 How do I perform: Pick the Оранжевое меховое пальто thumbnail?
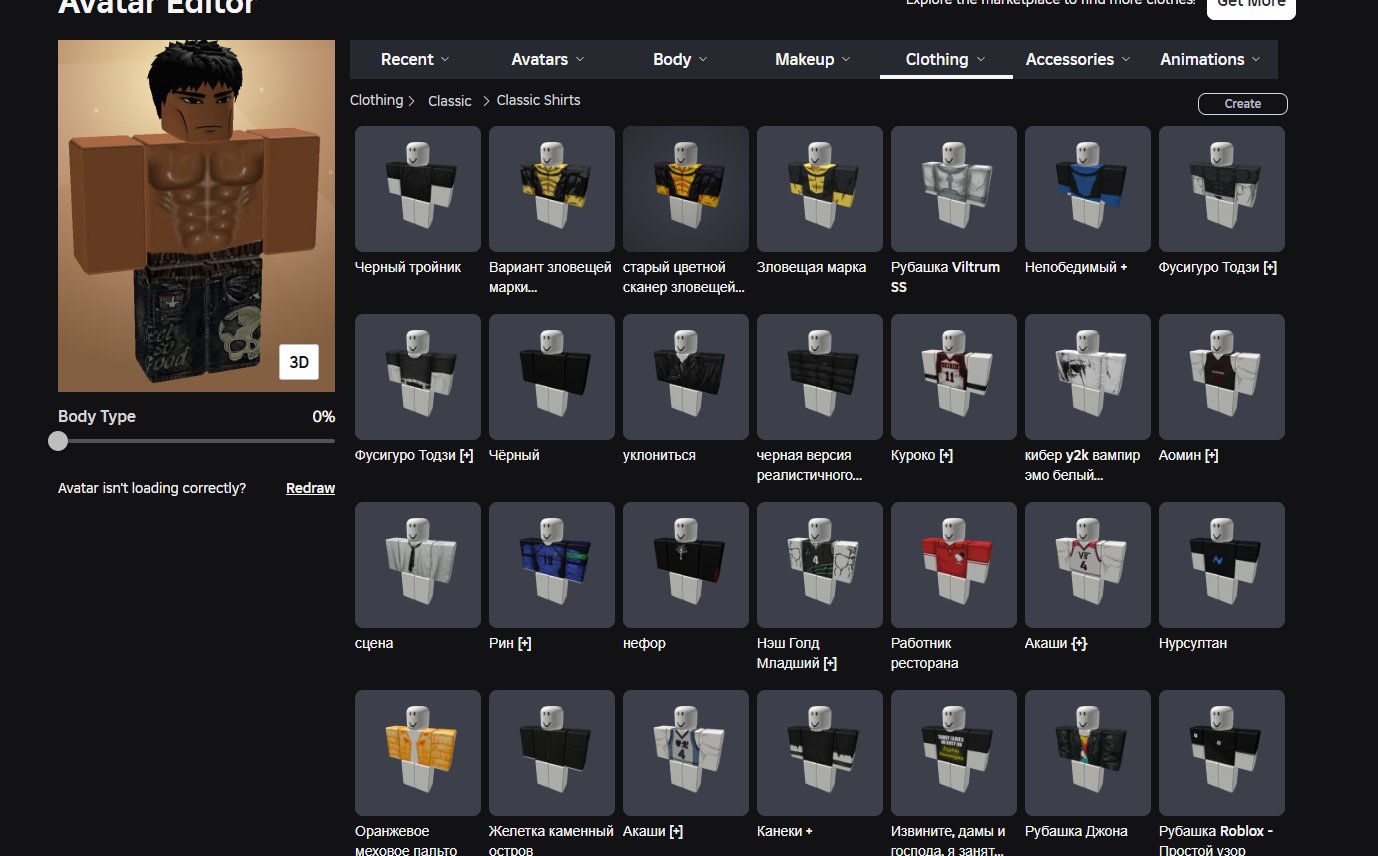pos(418,753)
